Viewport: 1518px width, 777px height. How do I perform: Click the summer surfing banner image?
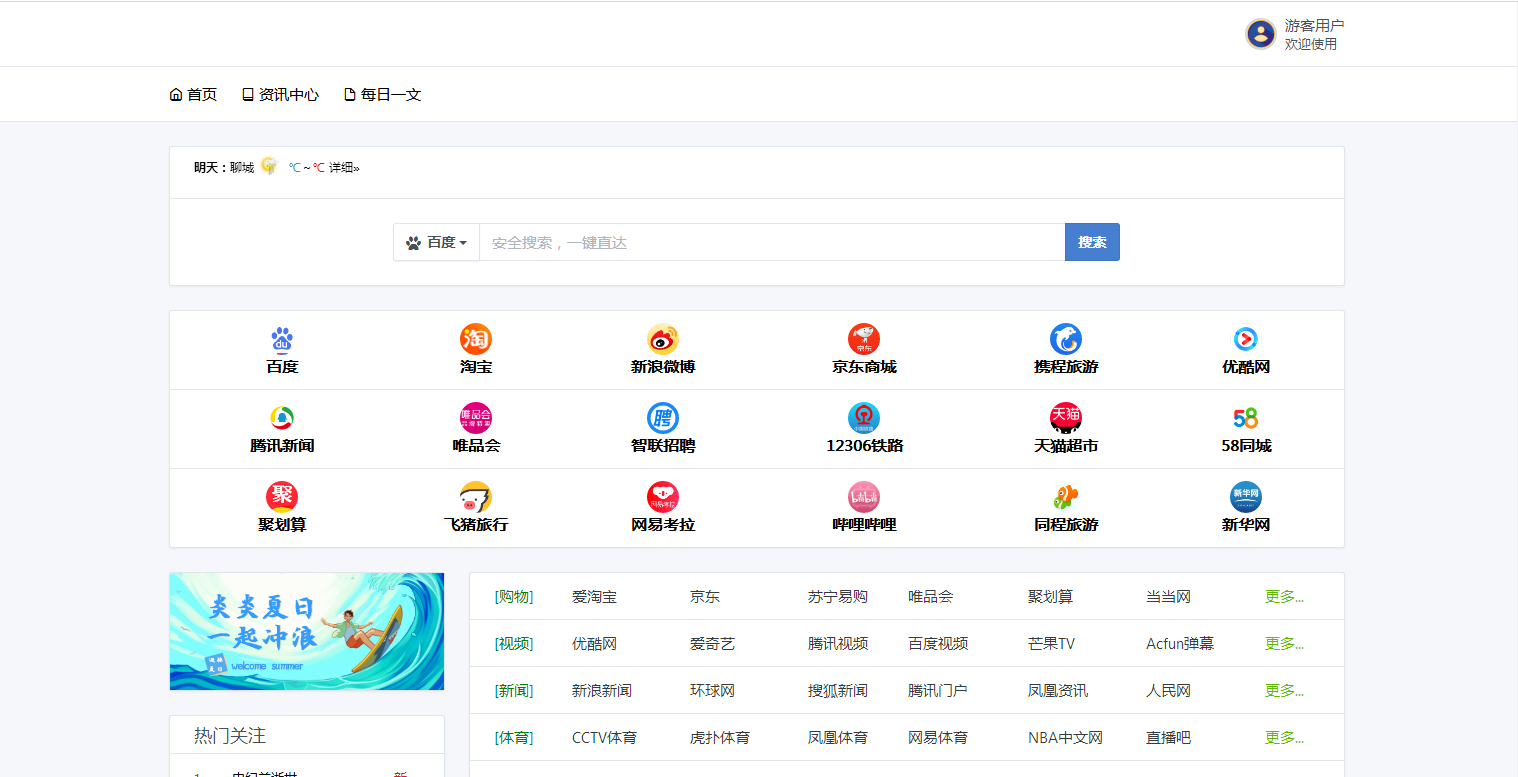coord(306,631)
